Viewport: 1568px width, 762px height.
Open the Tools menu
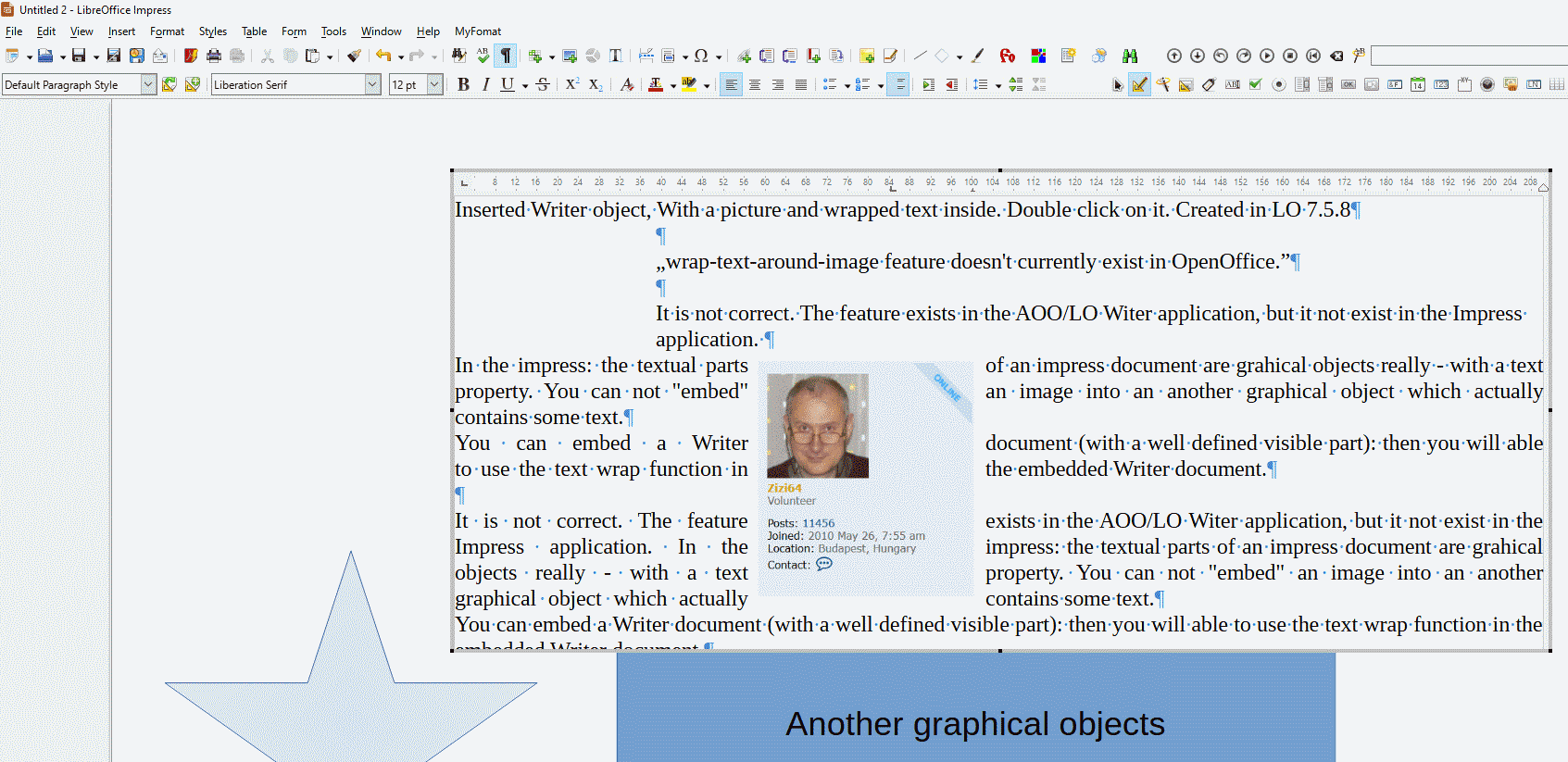pyautogui.click(x=333, y=31)
